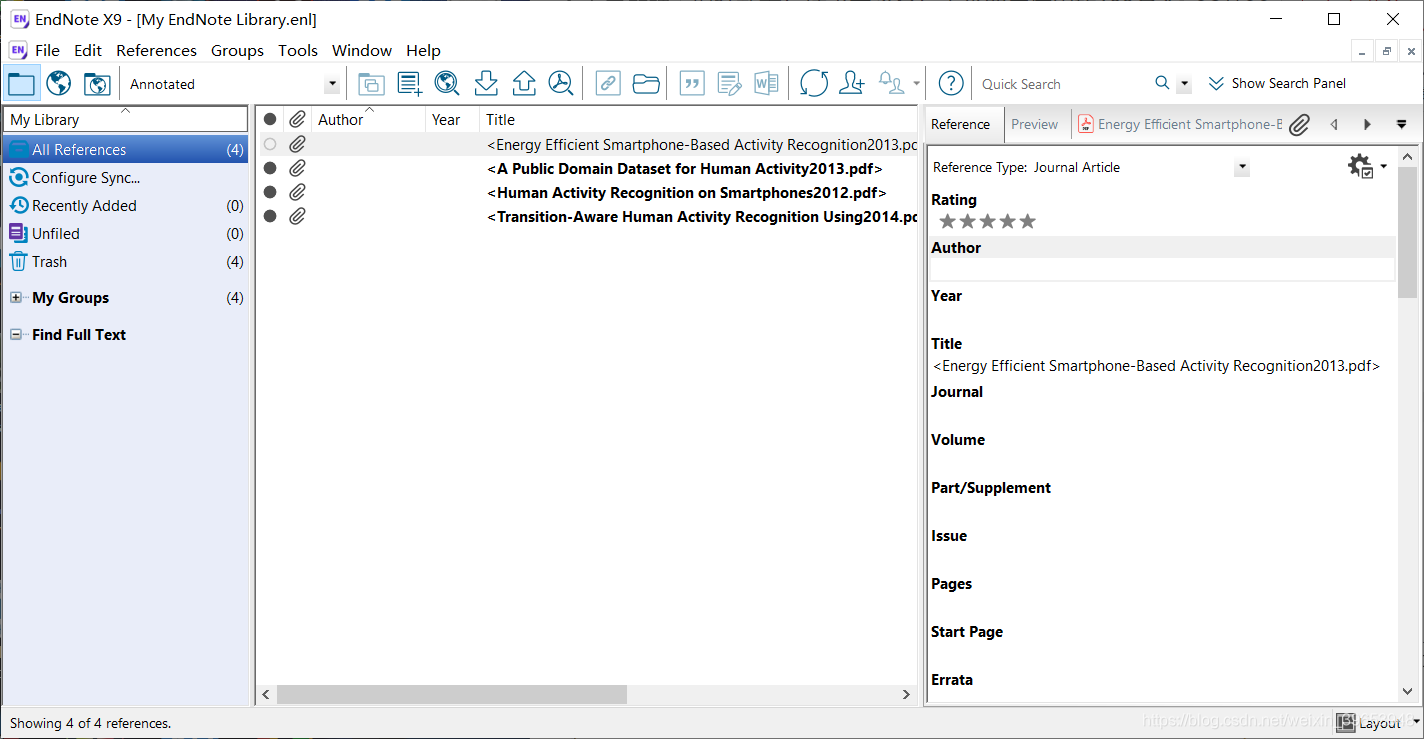Open the Edit menu
This screenshot has height=739, width=1424.
pos(88,50)
